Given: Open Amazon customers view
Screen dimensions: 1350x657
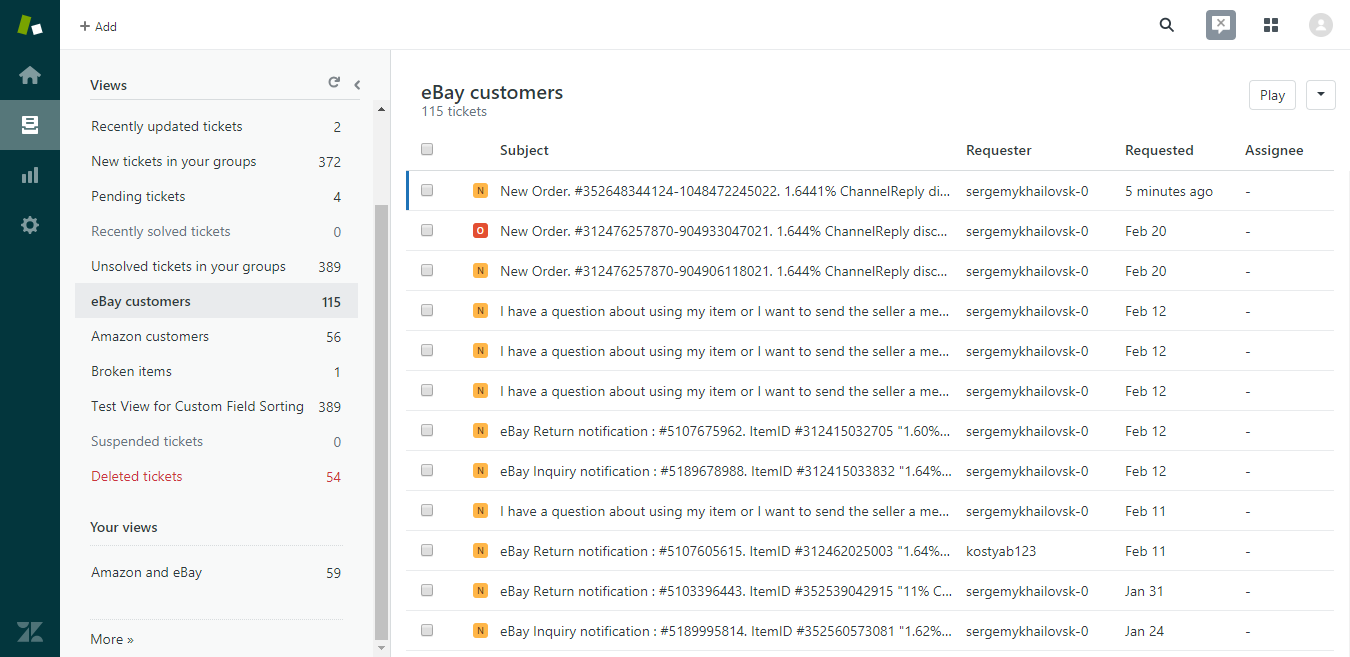Looking at the screenshot, I should tap(216, 337).
